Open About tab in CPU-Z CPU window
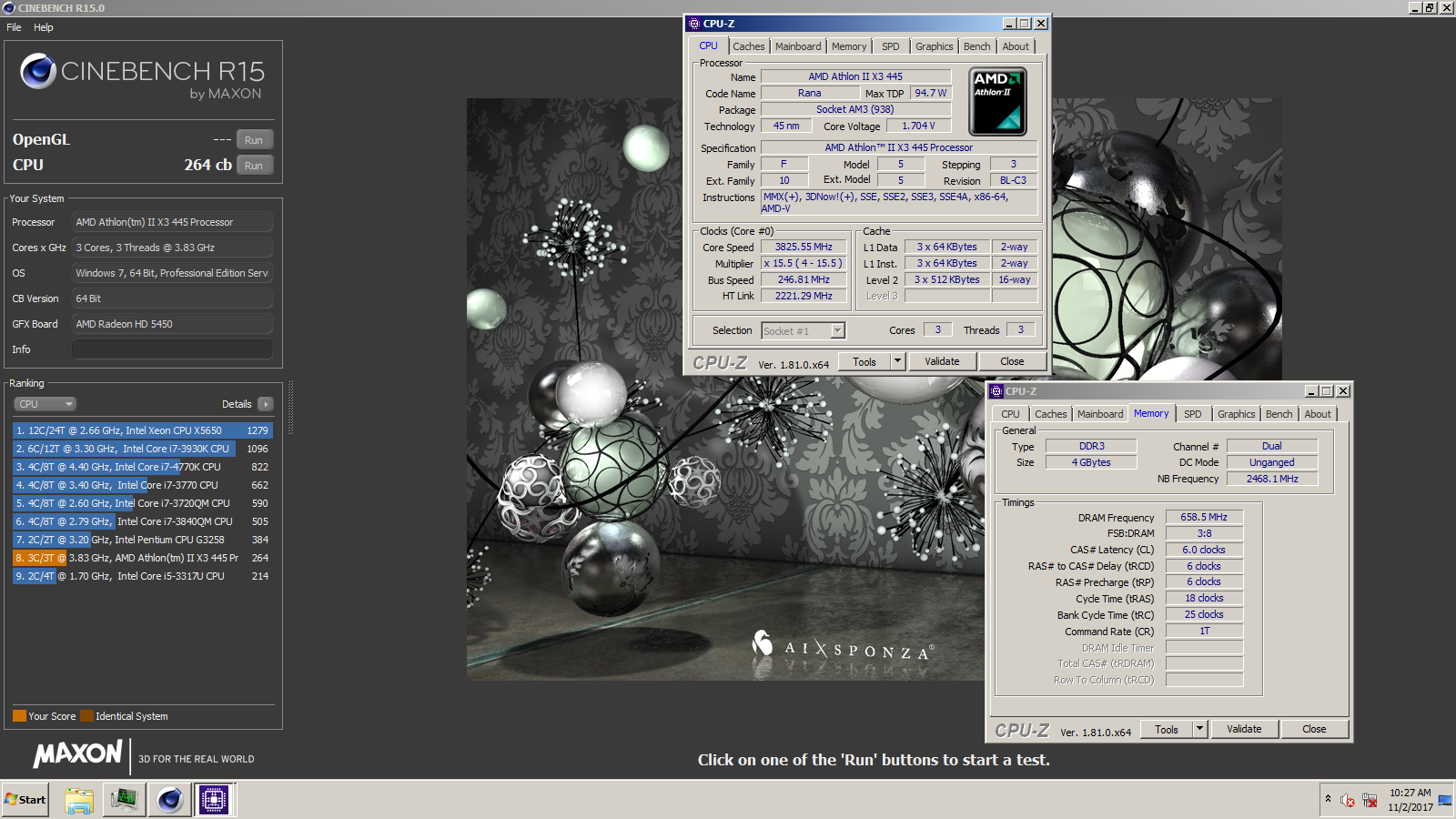 [1016, 46]
